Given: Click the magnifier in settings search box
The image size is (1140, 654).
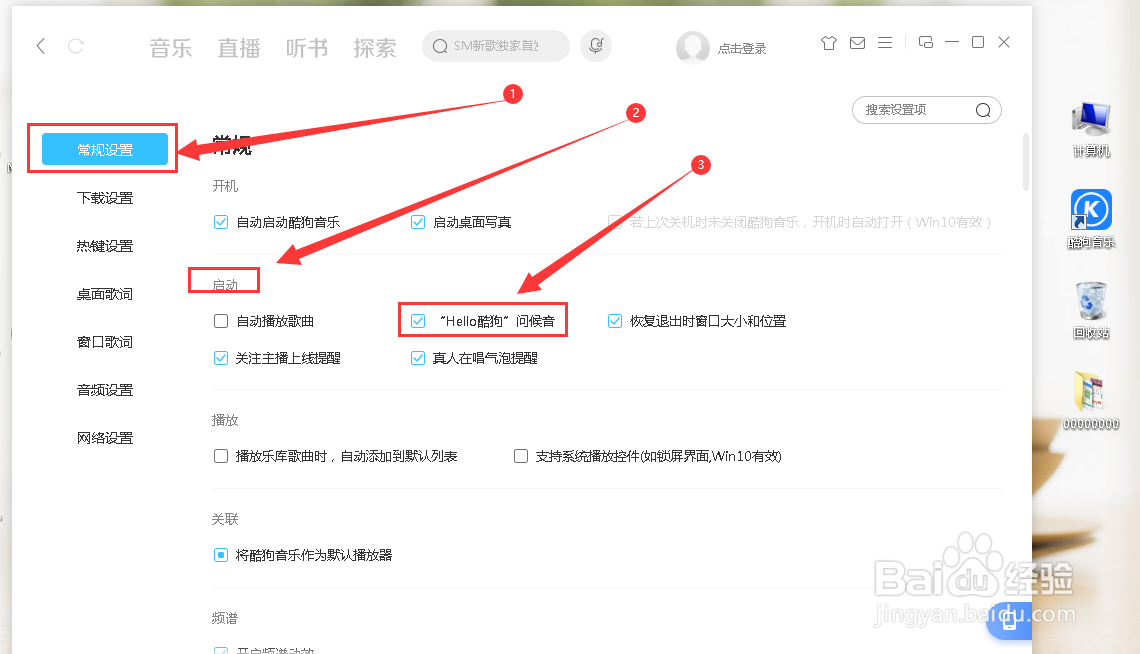Looking at the screenshot, I should tap(983, 110).
